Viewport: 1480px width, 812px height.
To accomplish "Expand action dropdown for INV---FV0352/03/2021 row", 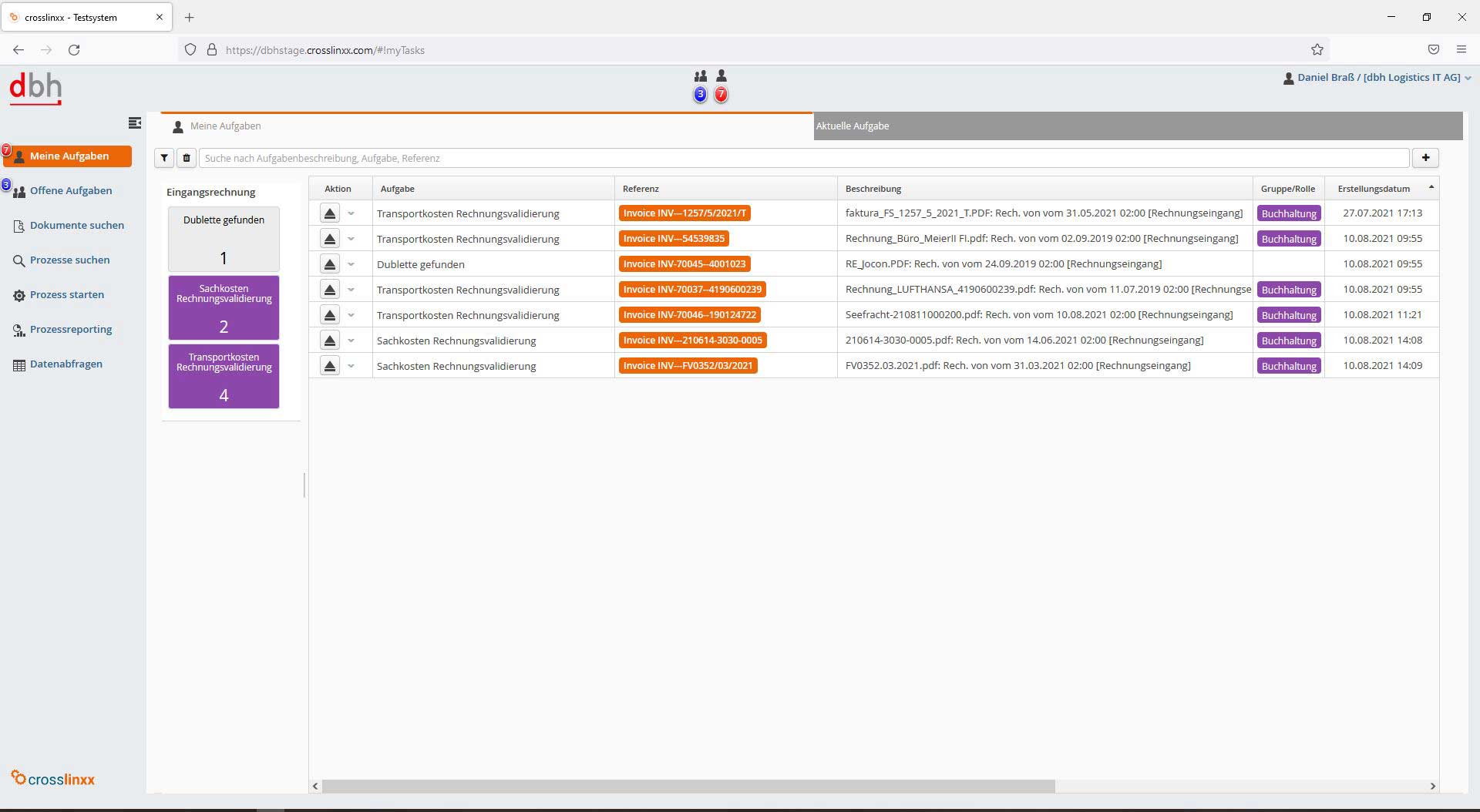I will click(351, 366).
